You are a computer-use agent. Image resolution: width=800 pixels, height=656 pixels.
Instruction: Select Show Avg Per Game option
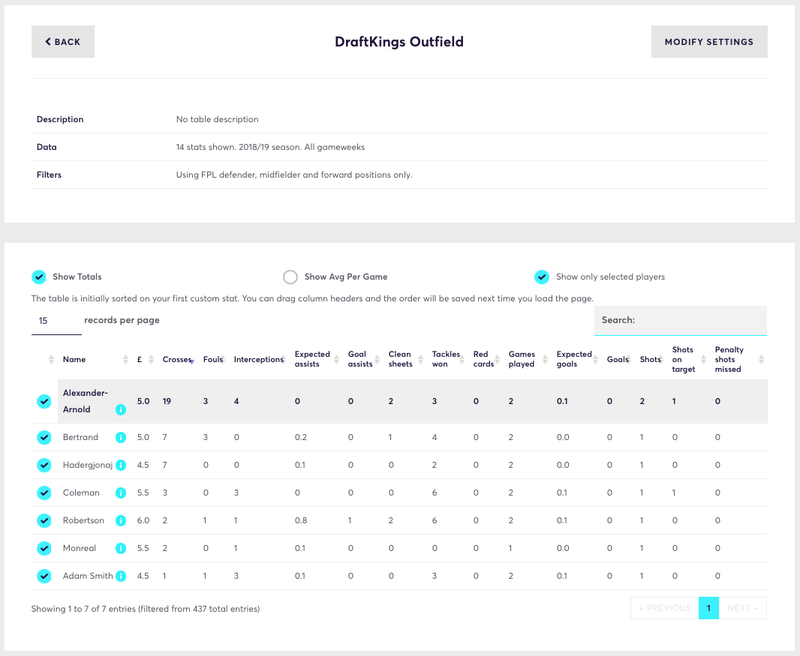(290, 277)
